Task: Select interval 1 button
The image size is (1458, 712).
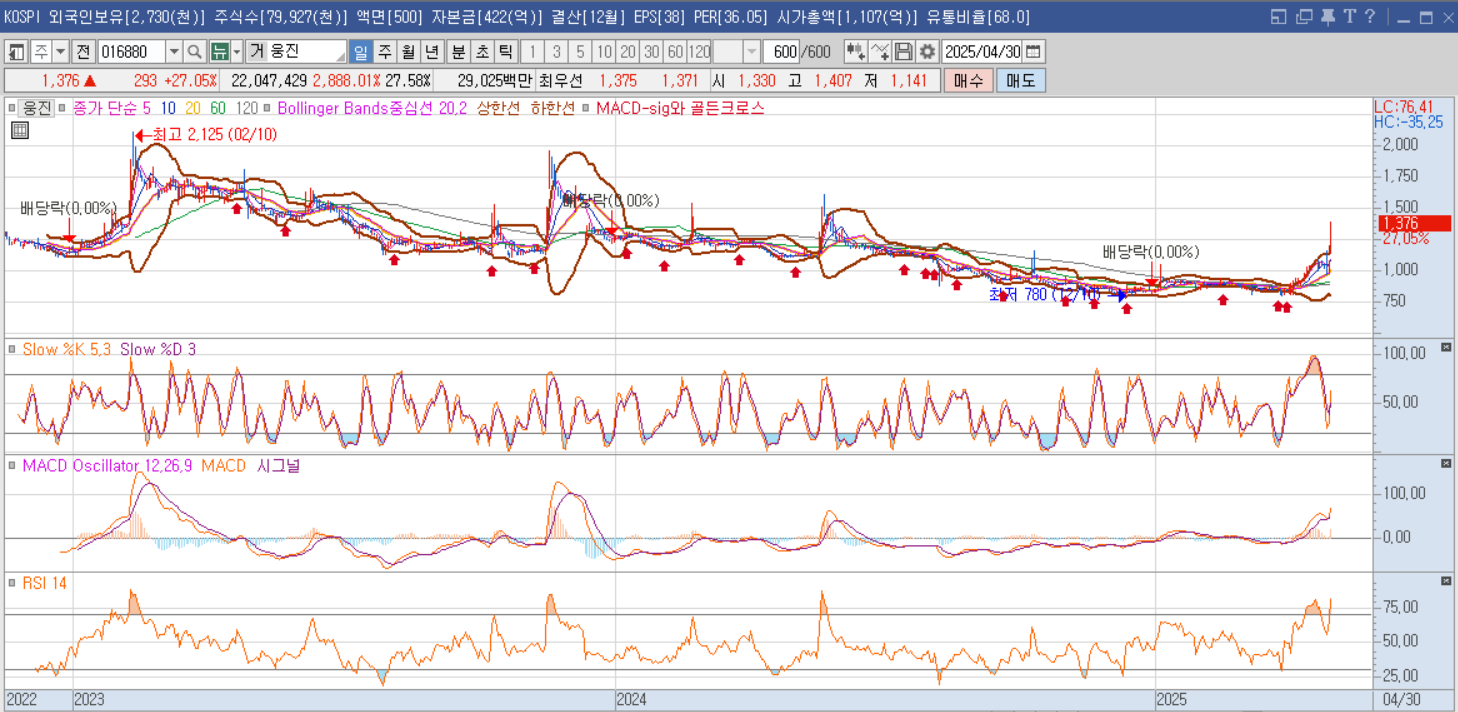Action: pyautogui.click(x=532, y=52)
